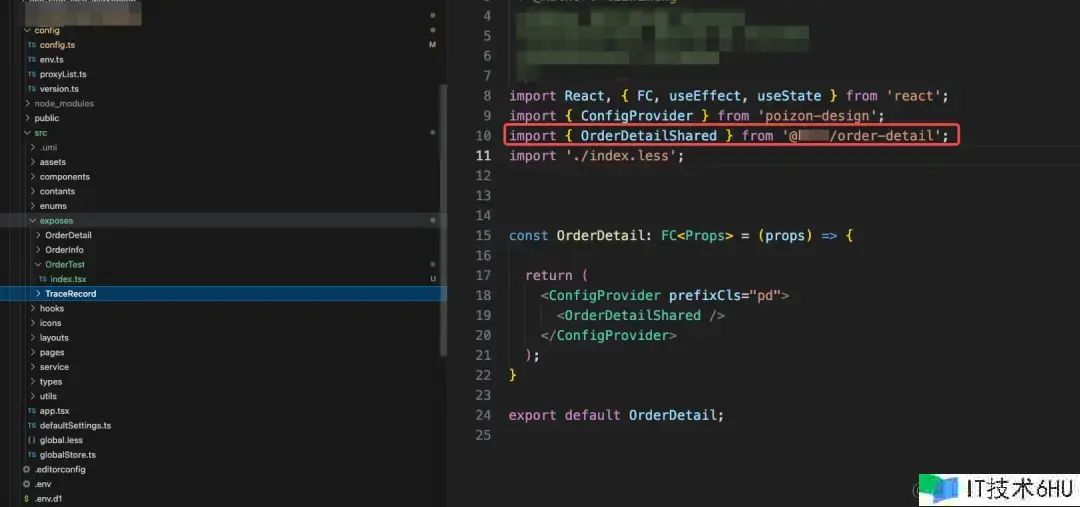Expand the TraceRecord folder
This screenshot has width=1080, height=507.
click(38, 294)
